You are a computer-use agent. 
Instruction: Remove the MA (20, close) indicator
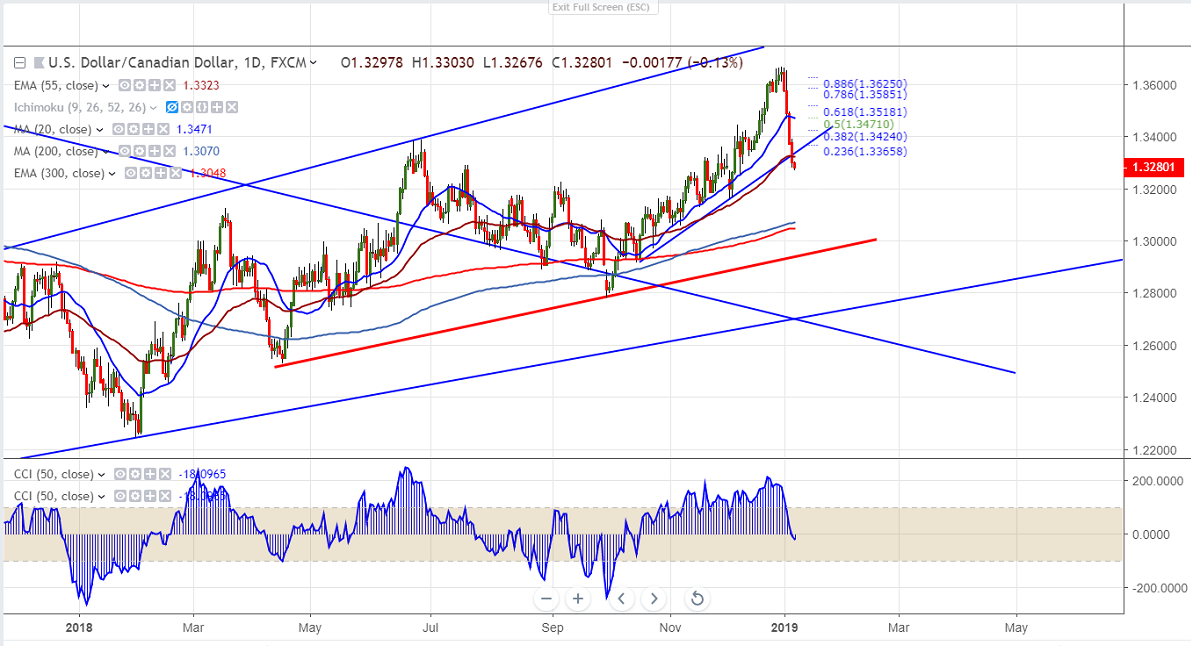point(163,129)
